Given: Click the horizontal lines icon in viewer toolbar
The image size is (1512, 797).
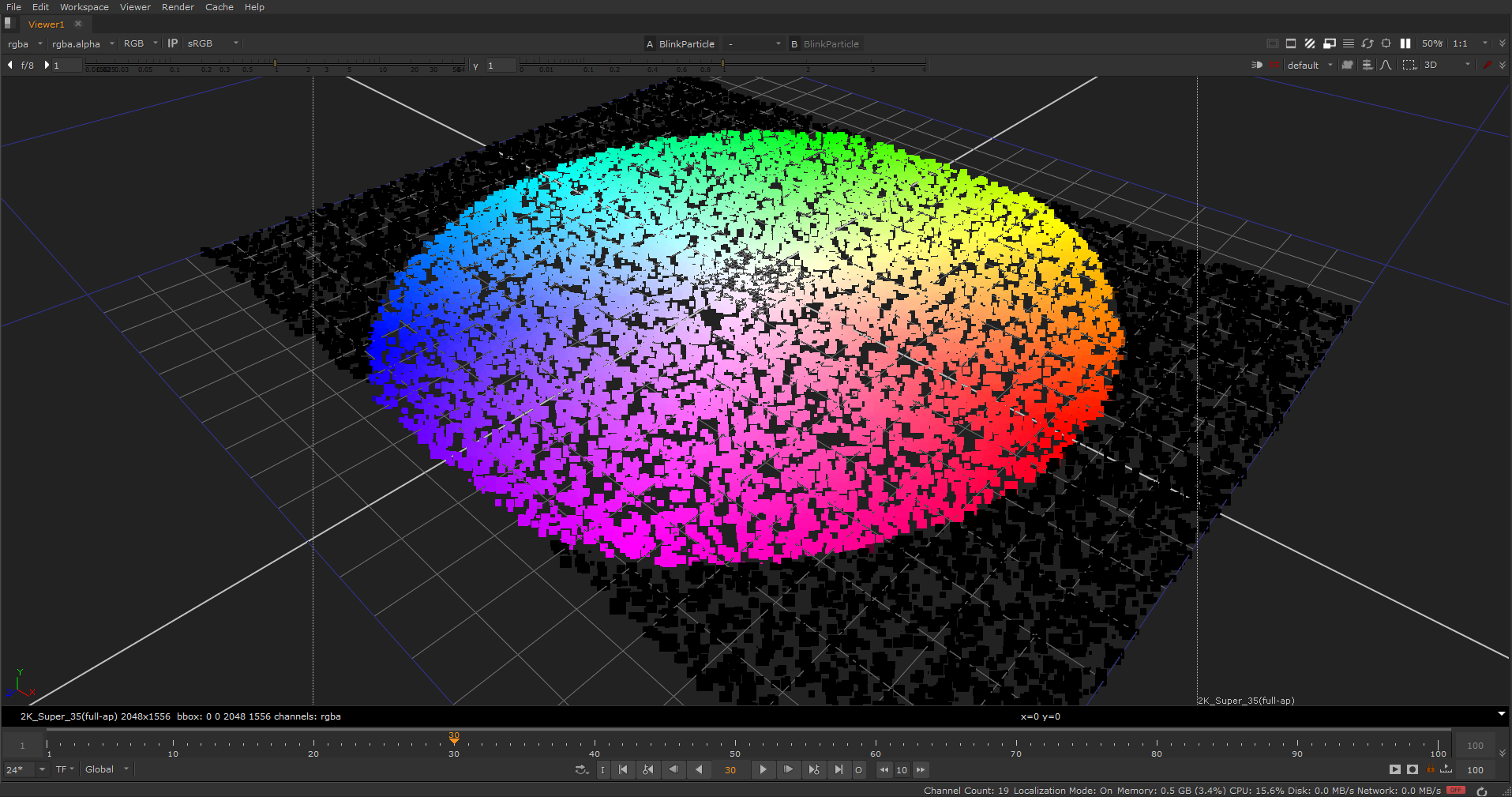Looking at the screenshot, I should pos(1349,43).
